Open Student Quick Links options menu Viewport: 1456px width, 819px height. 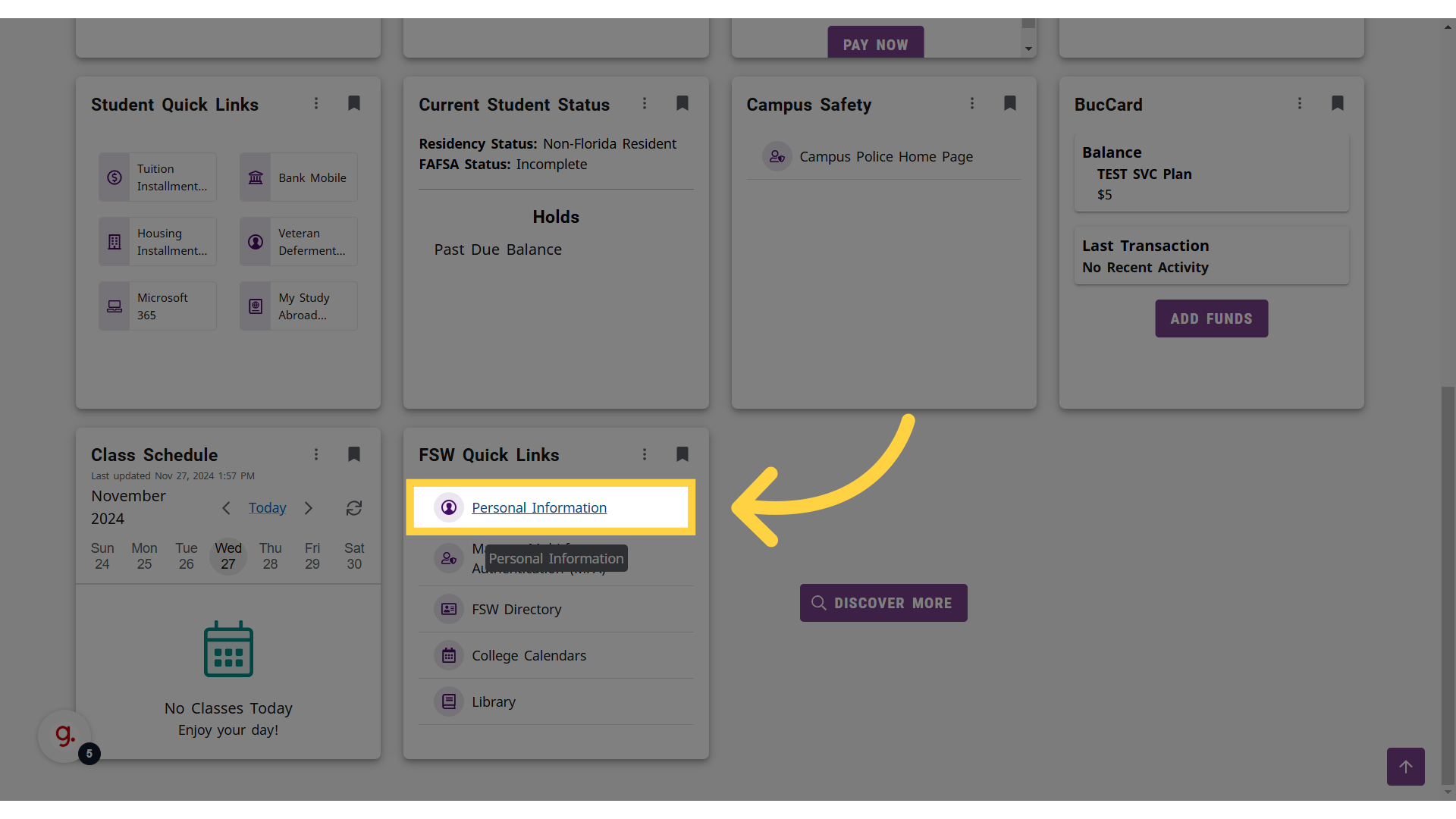point(316,103)
